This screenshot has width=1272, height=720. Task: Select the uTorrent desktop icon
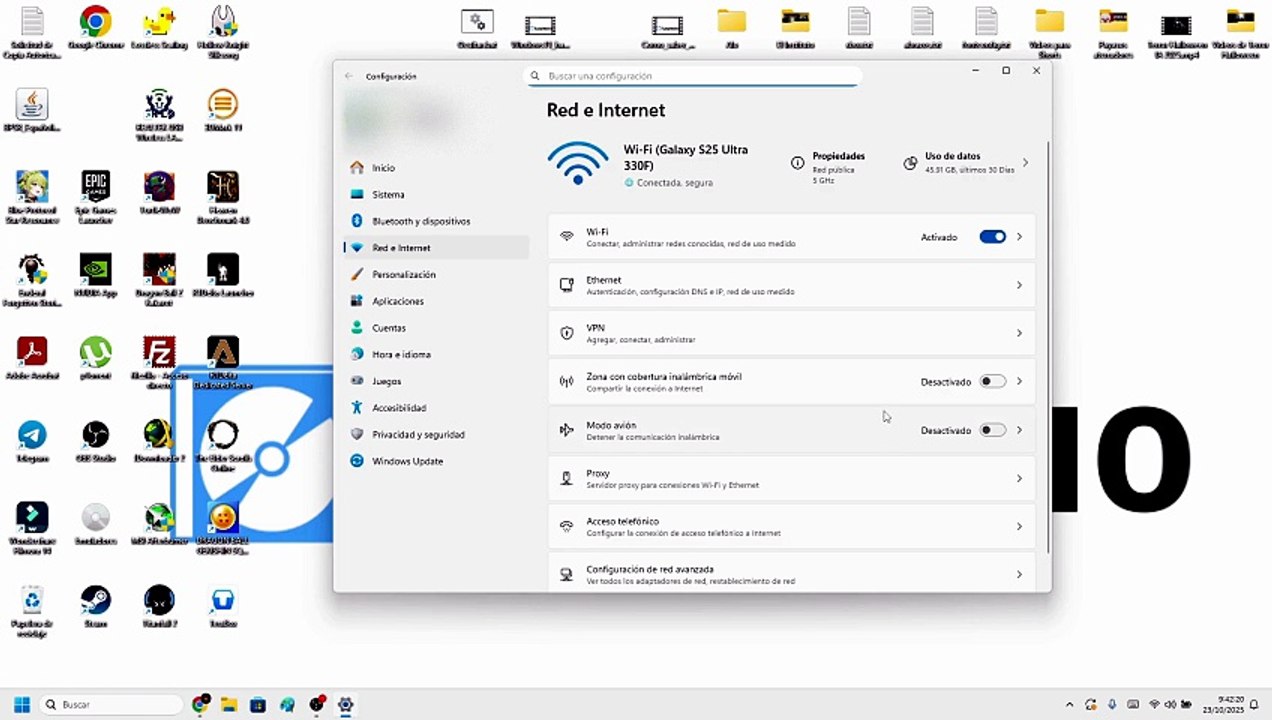96,358
